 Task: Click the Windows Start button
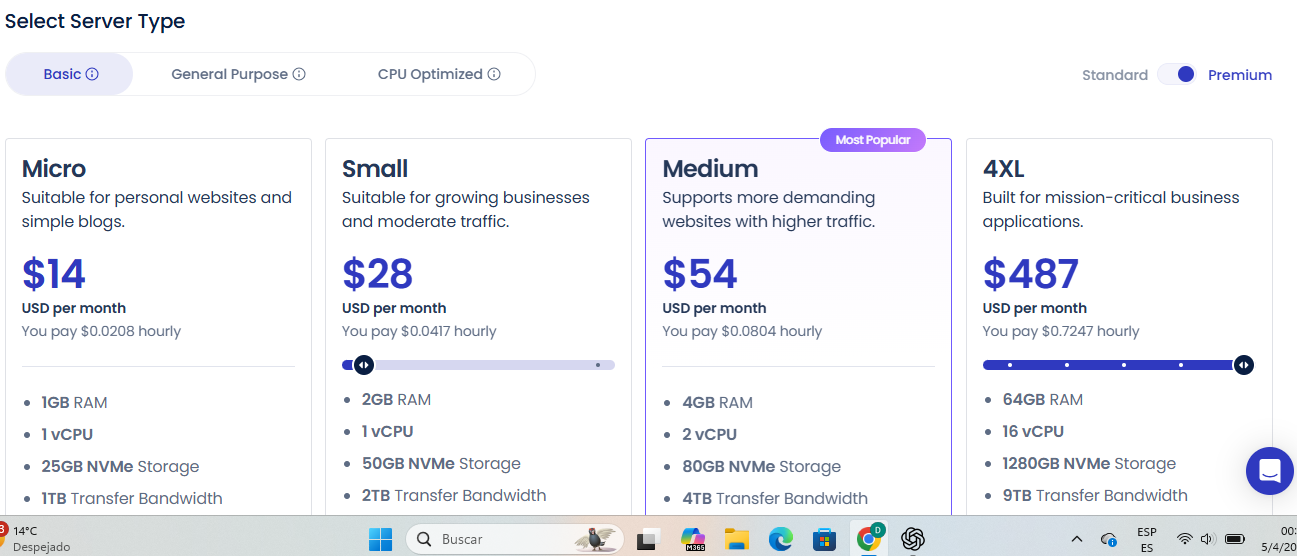coord(380,539)
